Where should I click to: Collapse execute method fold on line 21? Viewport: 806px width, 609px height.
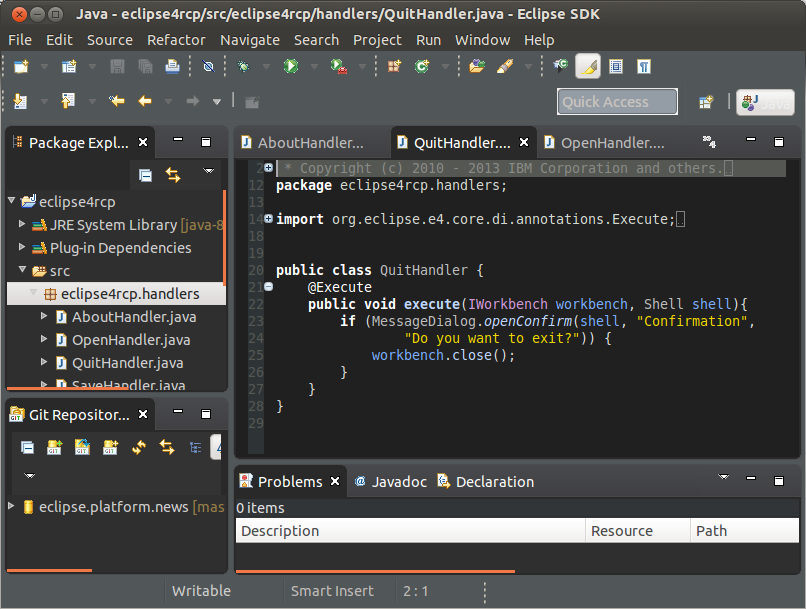[268, 287]
